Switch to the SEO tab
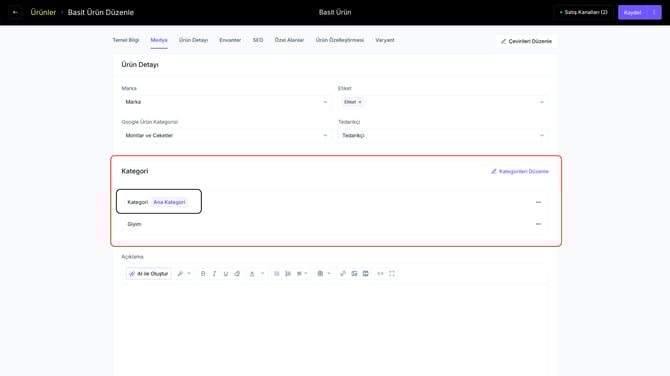 click(x=258, y=40)
